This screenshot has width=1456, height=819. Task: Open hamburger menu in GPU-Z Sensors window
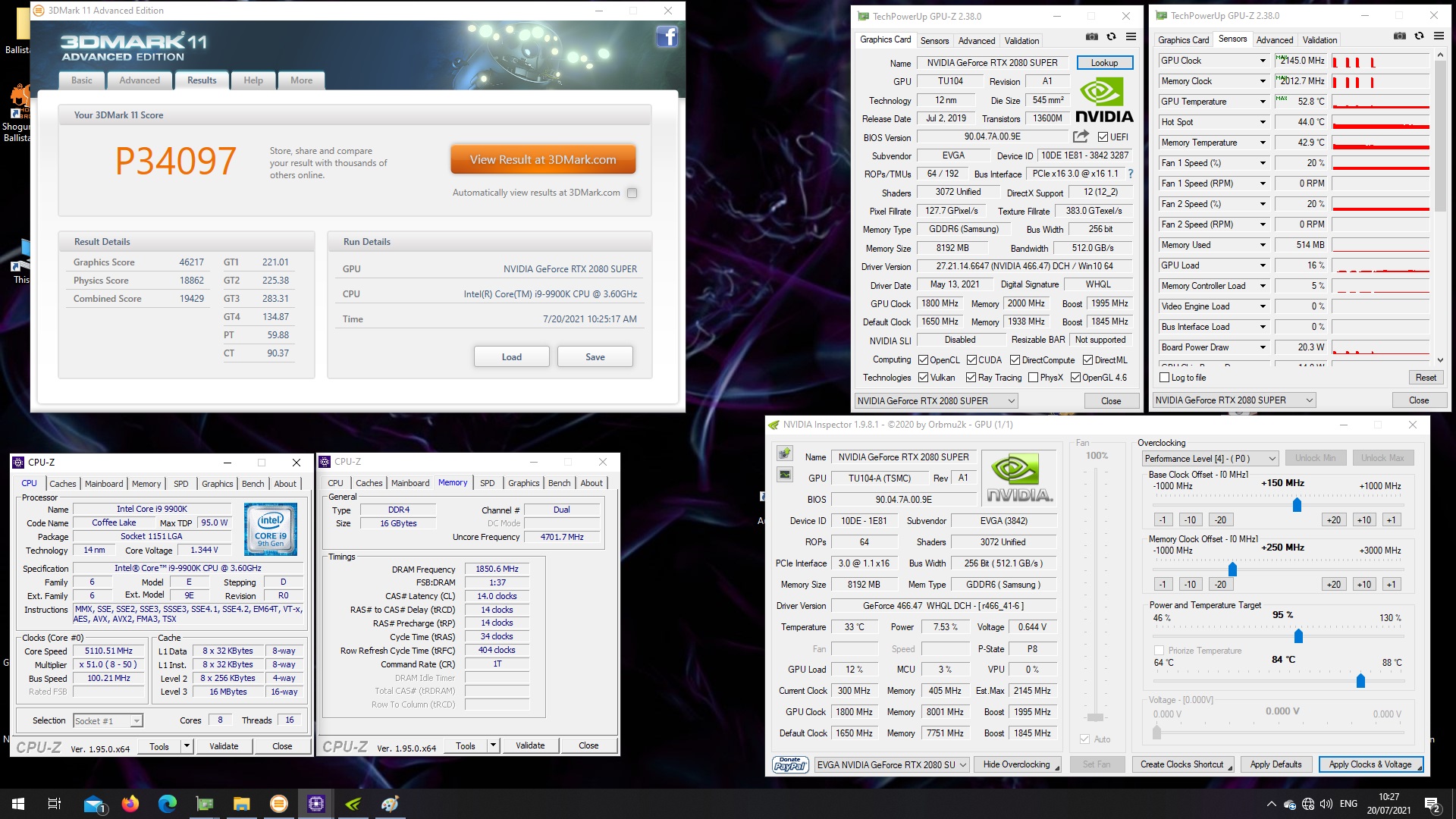1439,36
